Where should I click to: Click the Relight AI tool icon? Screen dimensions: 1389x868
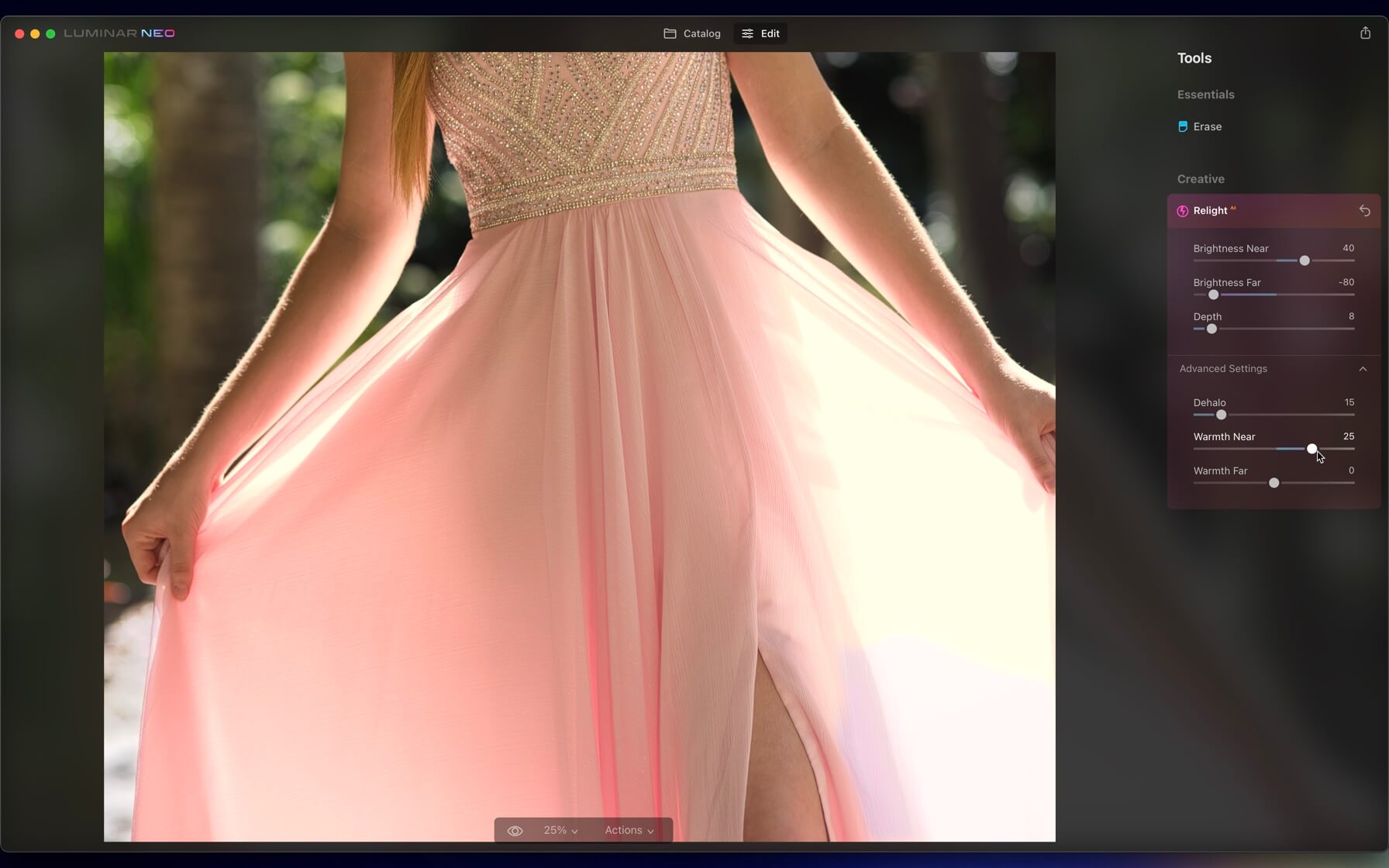coord(1183,211)
